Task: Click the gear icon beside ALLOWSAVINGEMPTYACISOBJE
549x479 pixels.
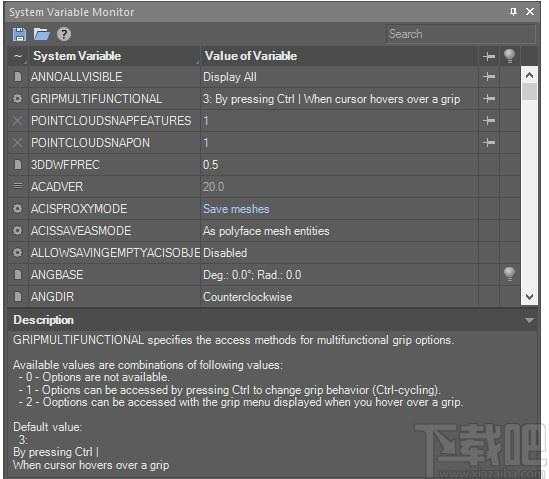Action: pyautogui.click(x=18, y=252)
